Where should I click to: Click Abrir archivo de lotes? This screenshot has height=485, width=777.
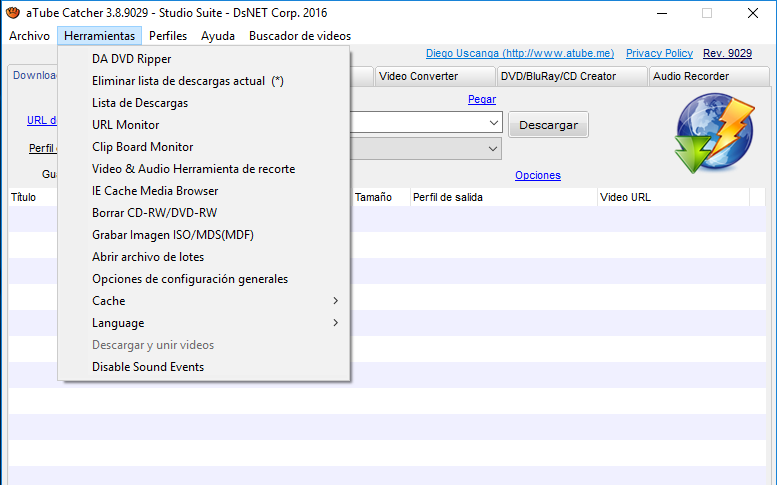204,257
